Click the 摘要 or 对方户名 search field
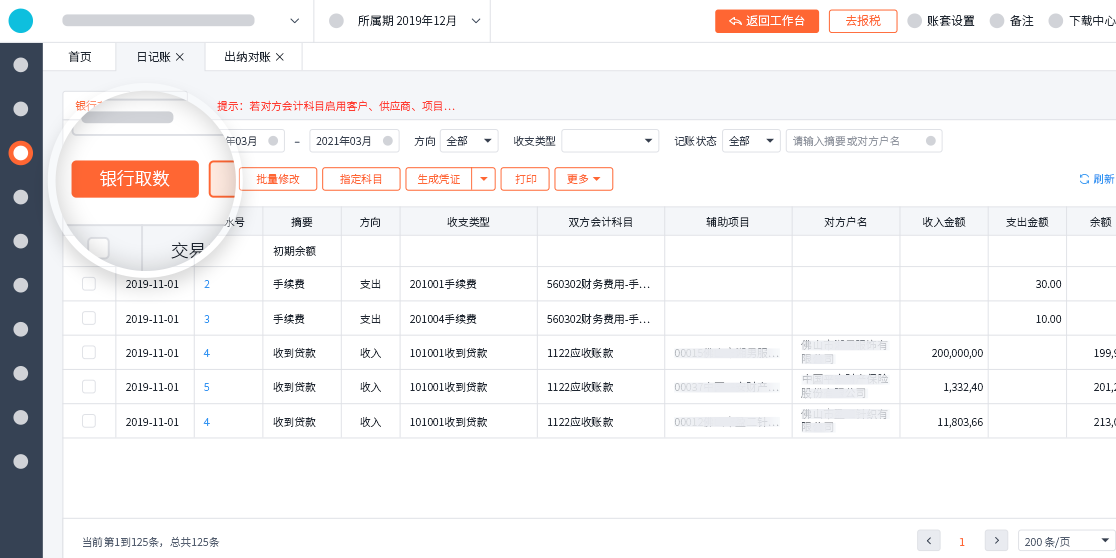 pos(857,141)
